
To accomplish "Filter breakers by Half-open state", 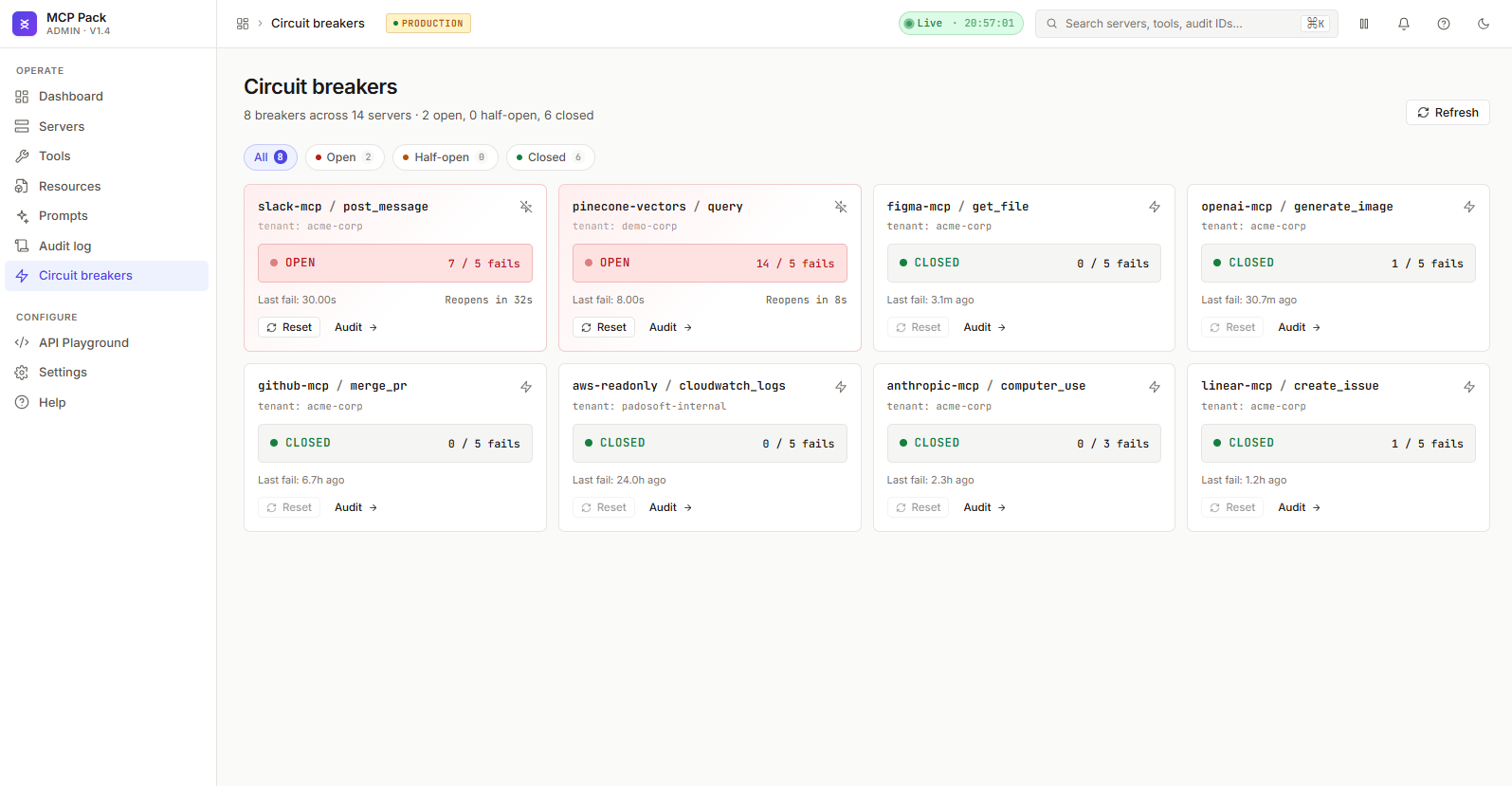I will tap(446, 157).
